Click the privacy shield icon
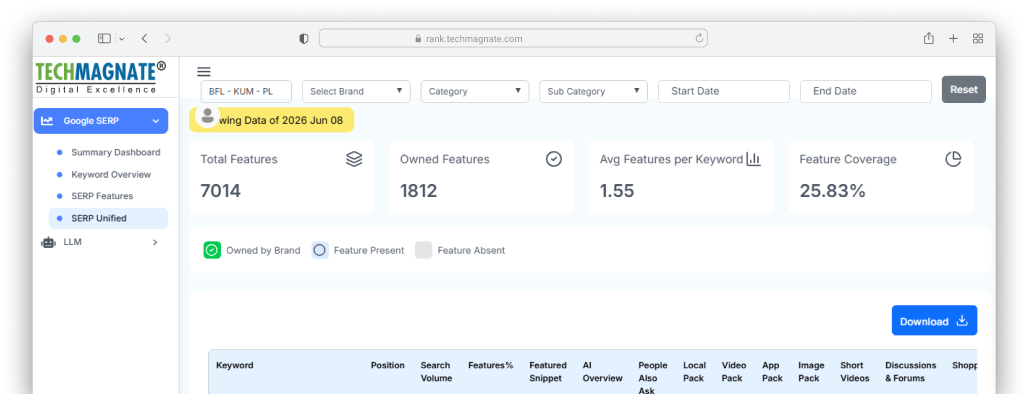 (x=304, y=39)
